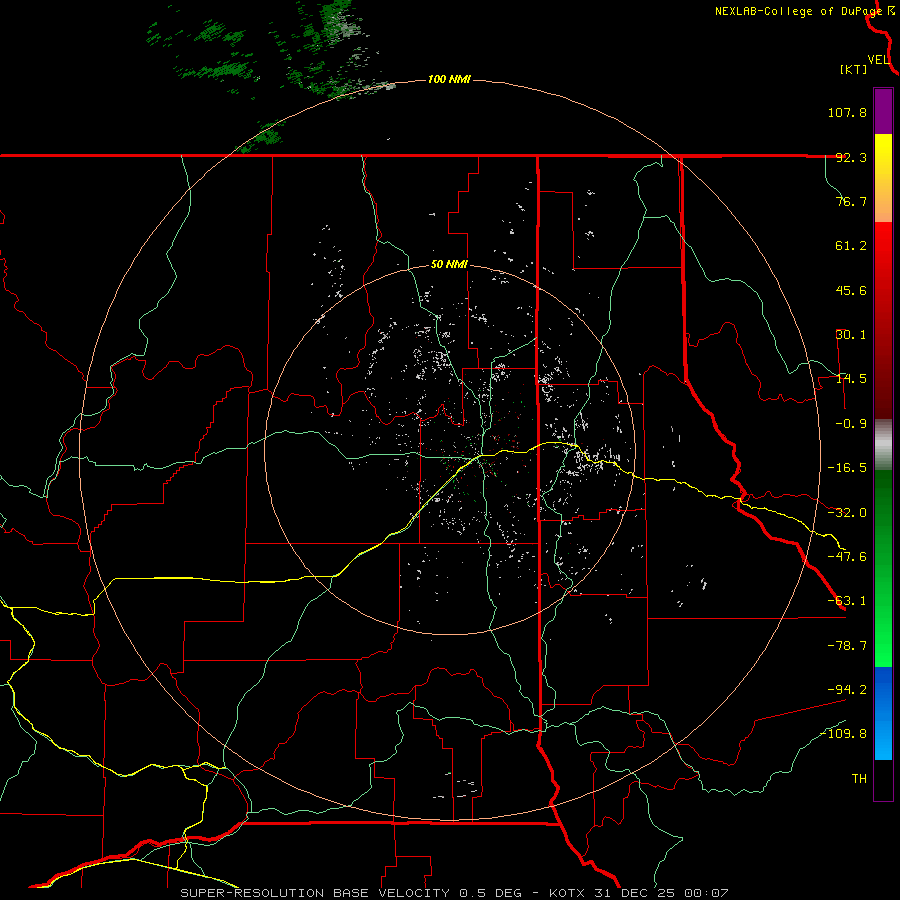The height and width of the screenshot is (900, 900).
Task: Click the [KT] units label
Action: pyautogui.click(x=854, y=69)
